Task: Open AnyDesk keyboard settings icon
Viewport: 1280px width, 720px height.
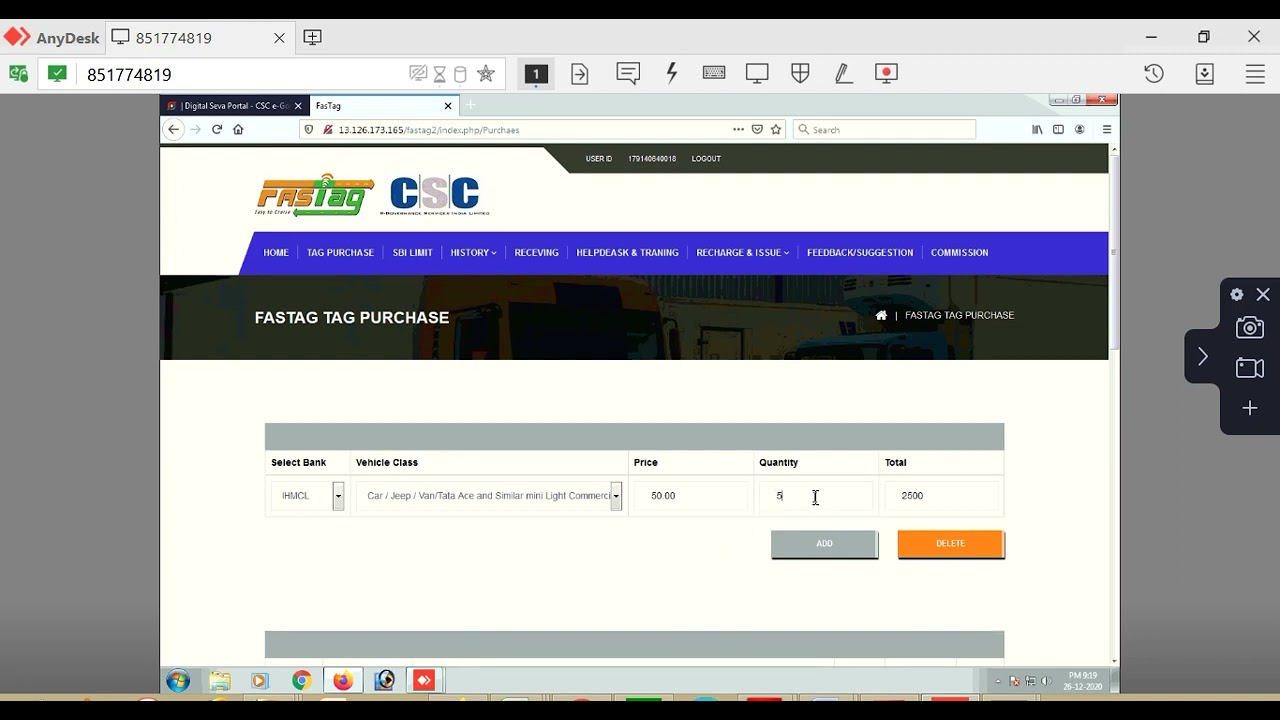Action: click(x=714, y=73)
